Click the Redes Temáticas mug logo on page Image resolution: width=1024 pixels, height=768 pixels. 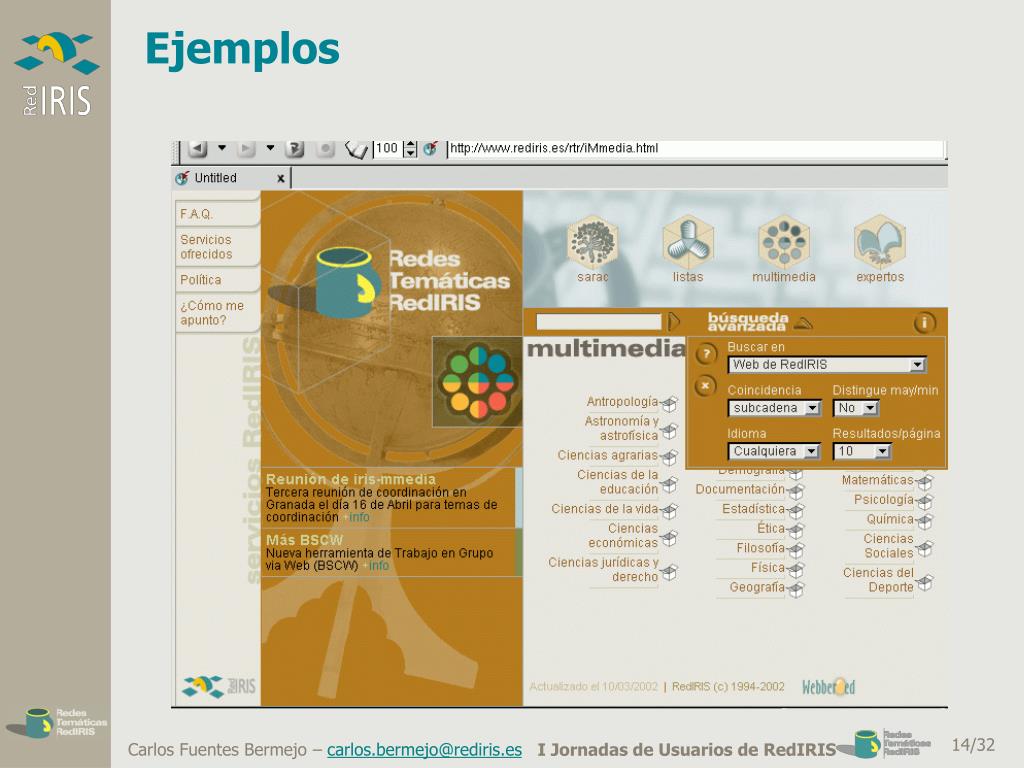point(347,283)
